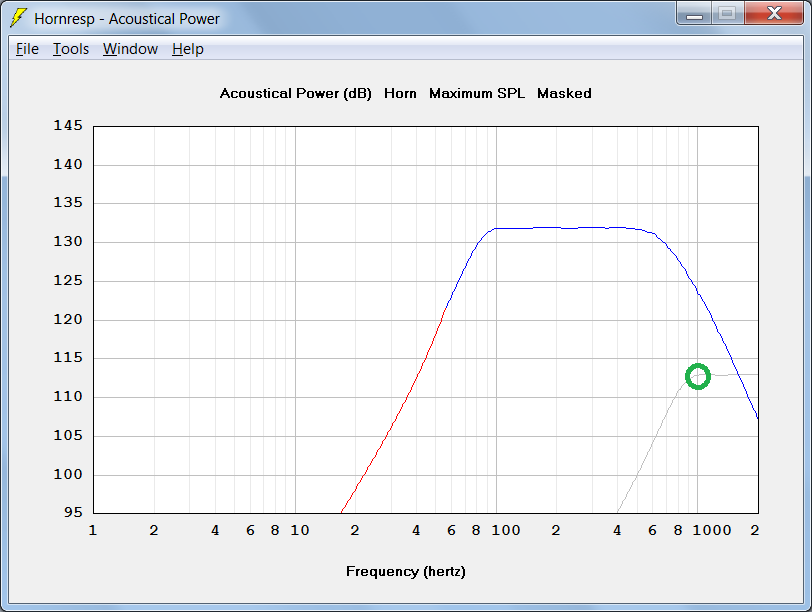Viewport: 812px width, 612px height.
Task: Open the Help menu
Action: pos(187,49)
